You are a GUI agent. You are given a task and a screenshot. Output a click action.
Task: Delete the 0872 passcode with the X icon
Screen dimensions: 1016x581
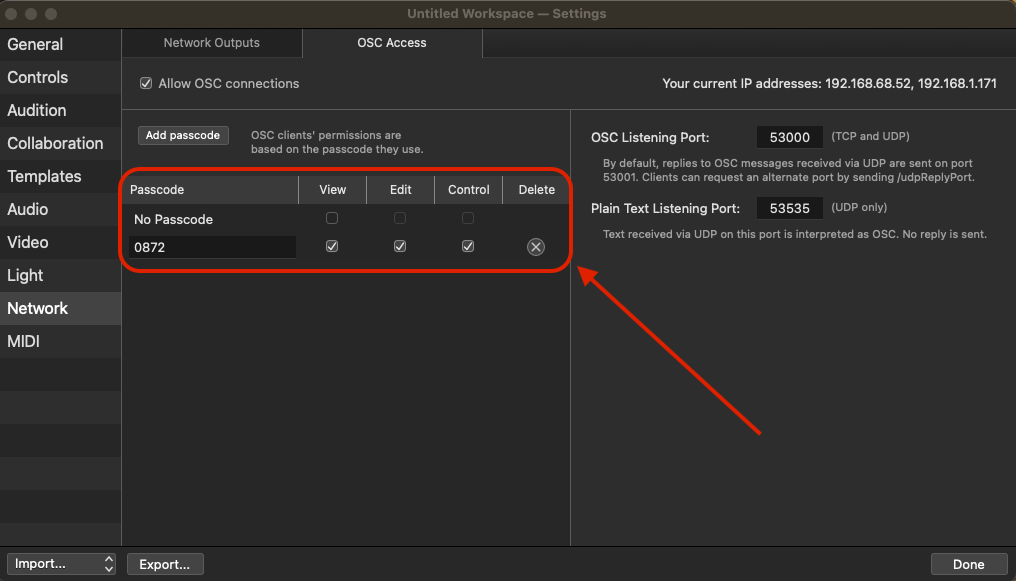point(536,247)
